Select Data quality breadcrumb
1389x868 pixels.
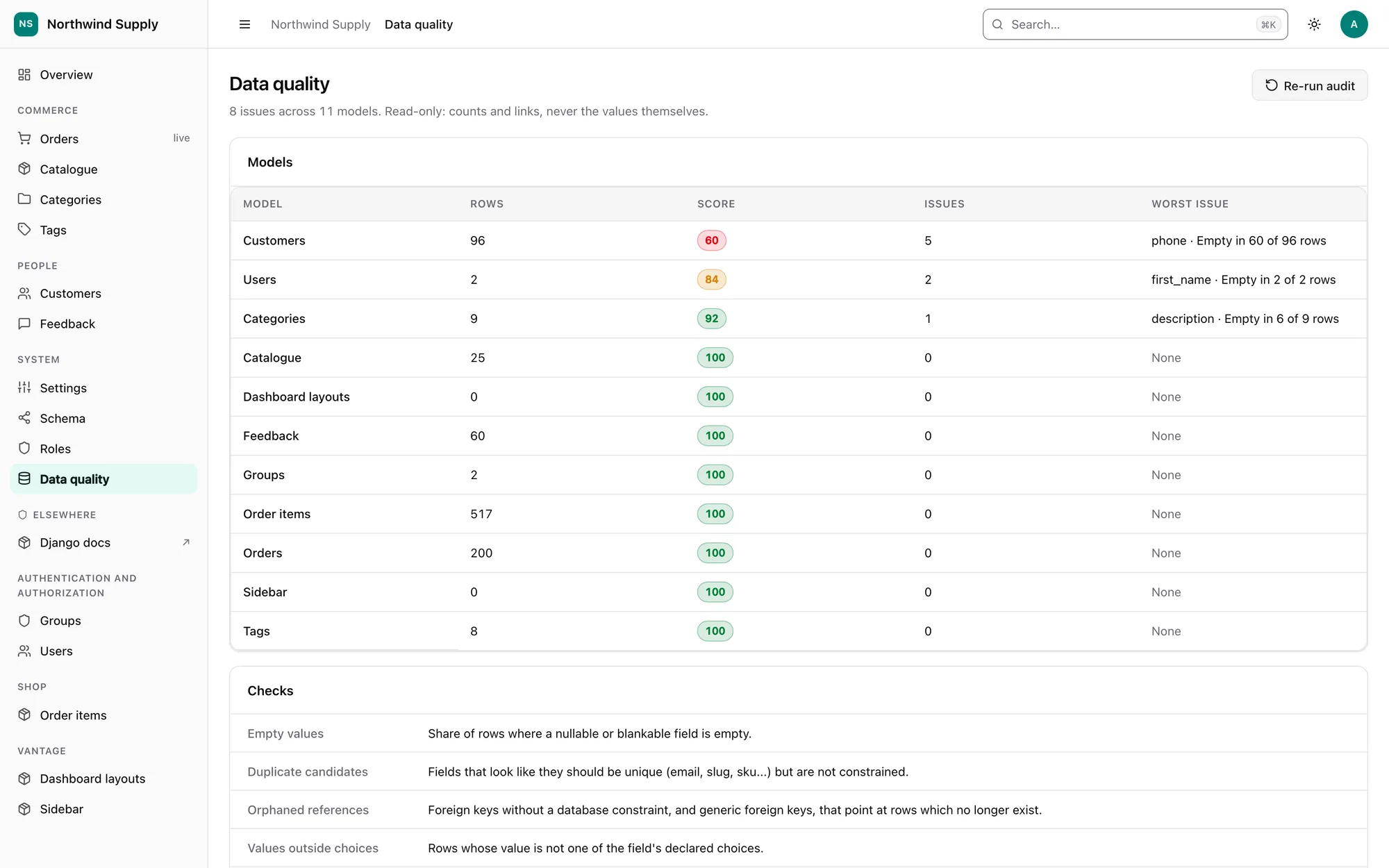pyautogui.click(x=419, y=24)
